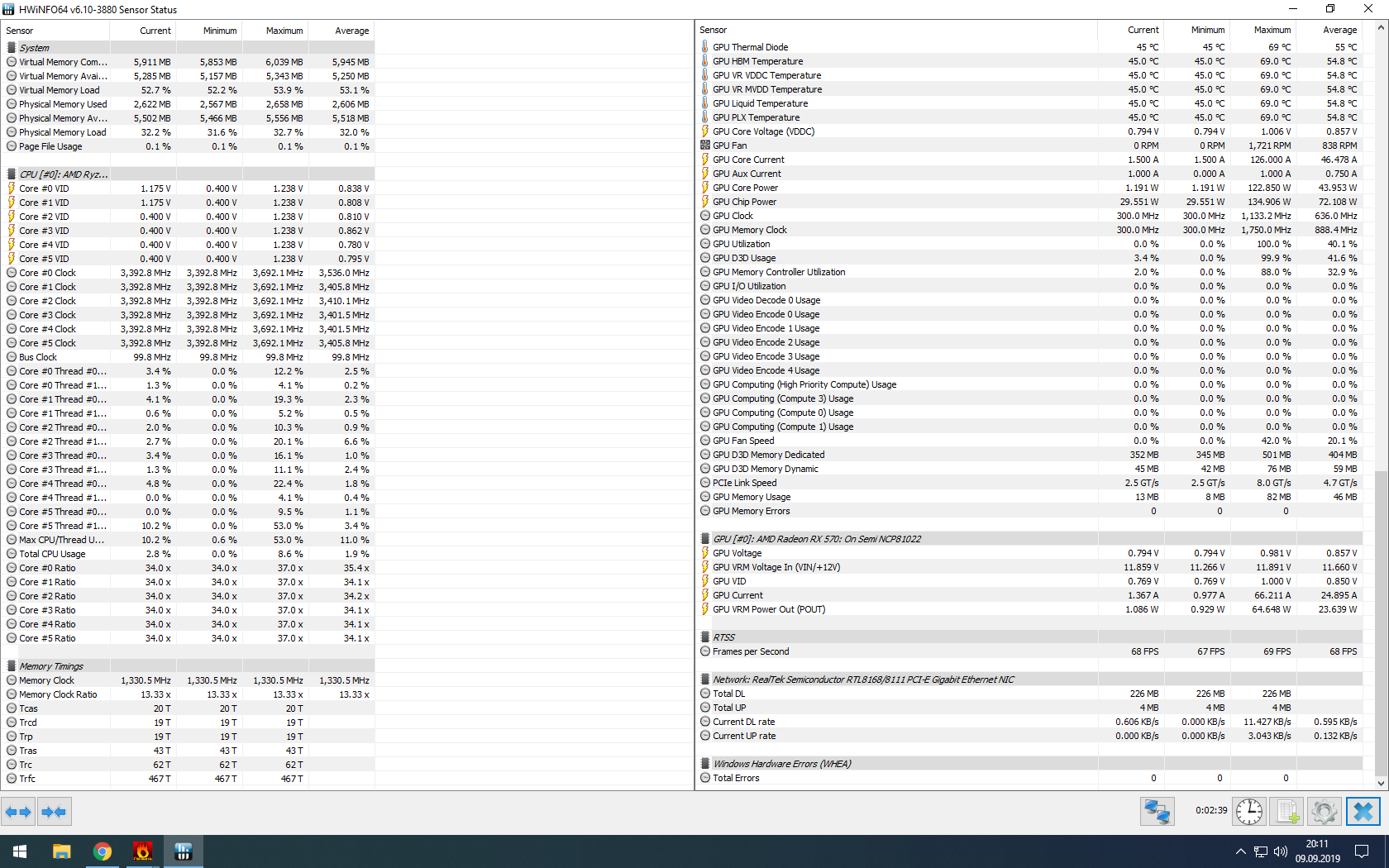This screenshot has width=1389, height=868.
Task: Click the Sensor column header in left pane
Action: pos(55,31)
